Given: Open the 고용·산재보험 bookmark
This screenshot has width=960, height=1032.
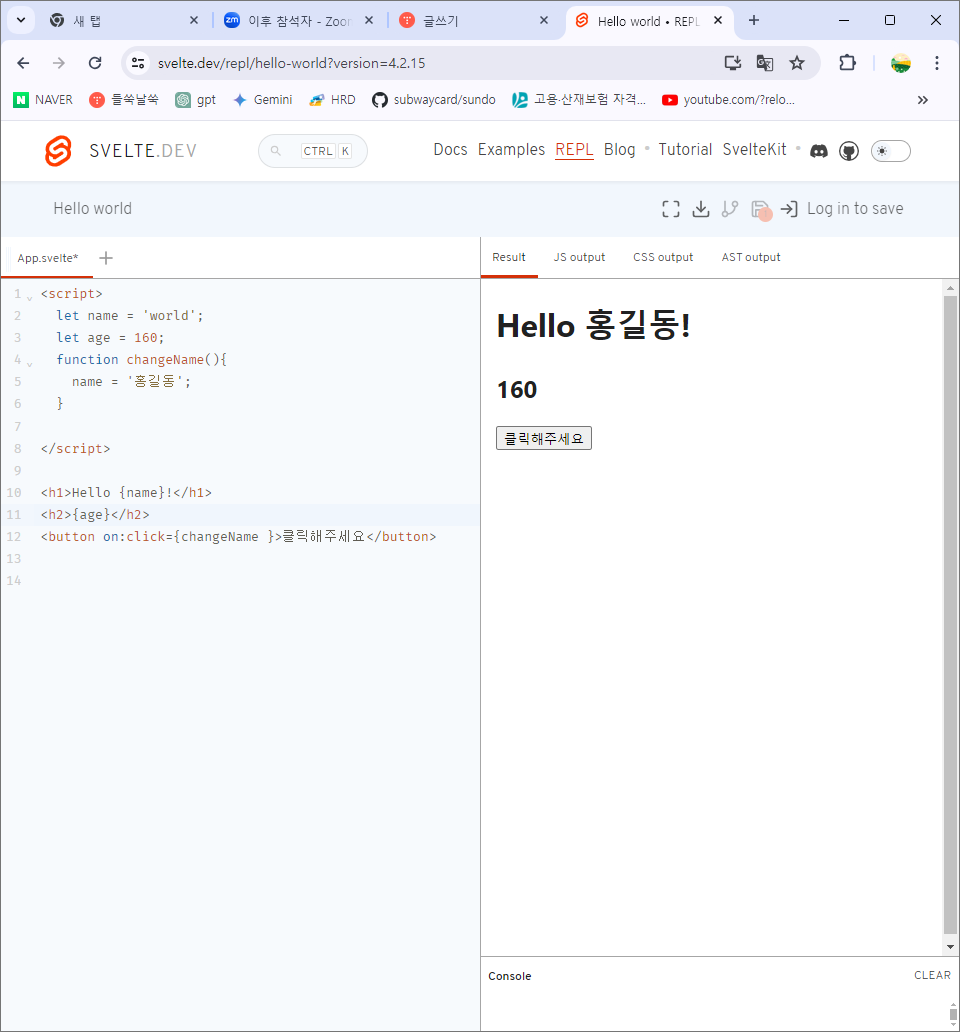Looking at the screenshot, I should tap(579, 100).
